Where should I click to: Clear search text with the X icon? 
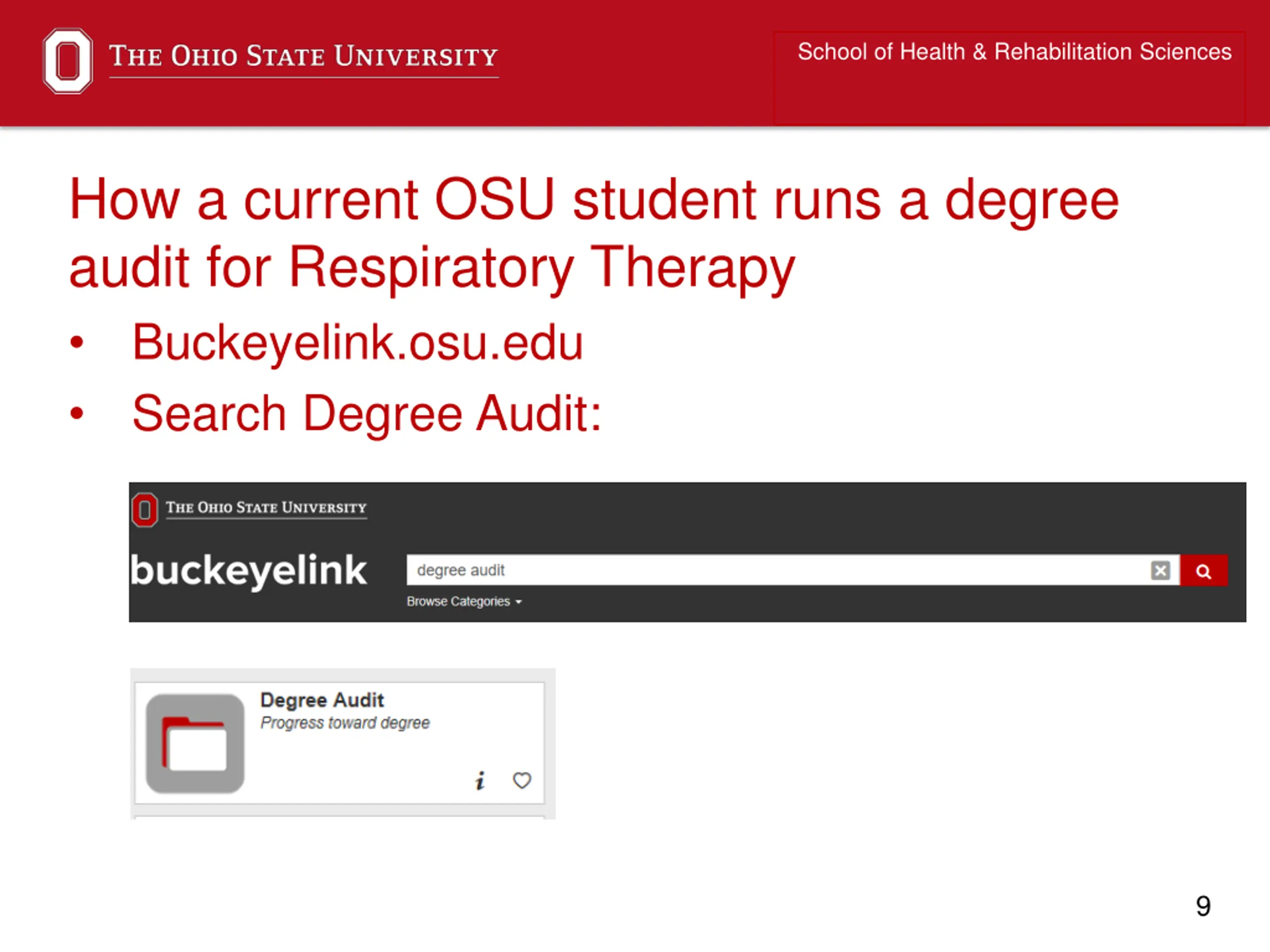coord(1160,570)
